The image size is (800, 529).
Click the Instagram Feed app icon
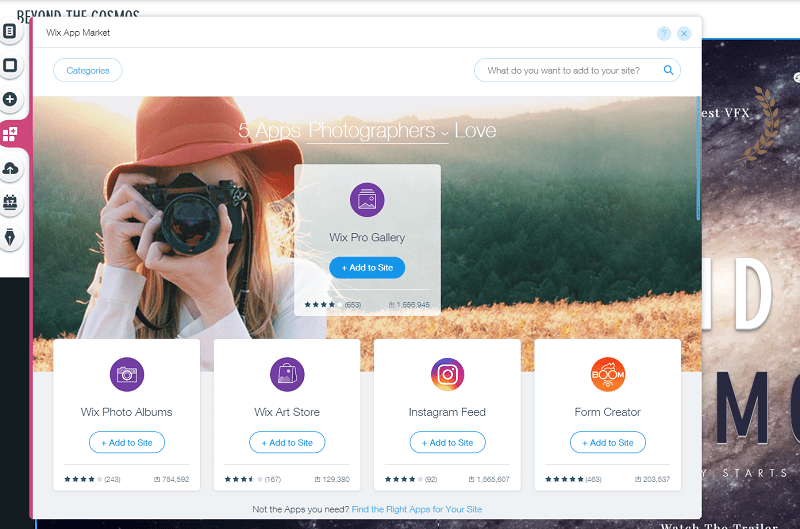[447, 374]
